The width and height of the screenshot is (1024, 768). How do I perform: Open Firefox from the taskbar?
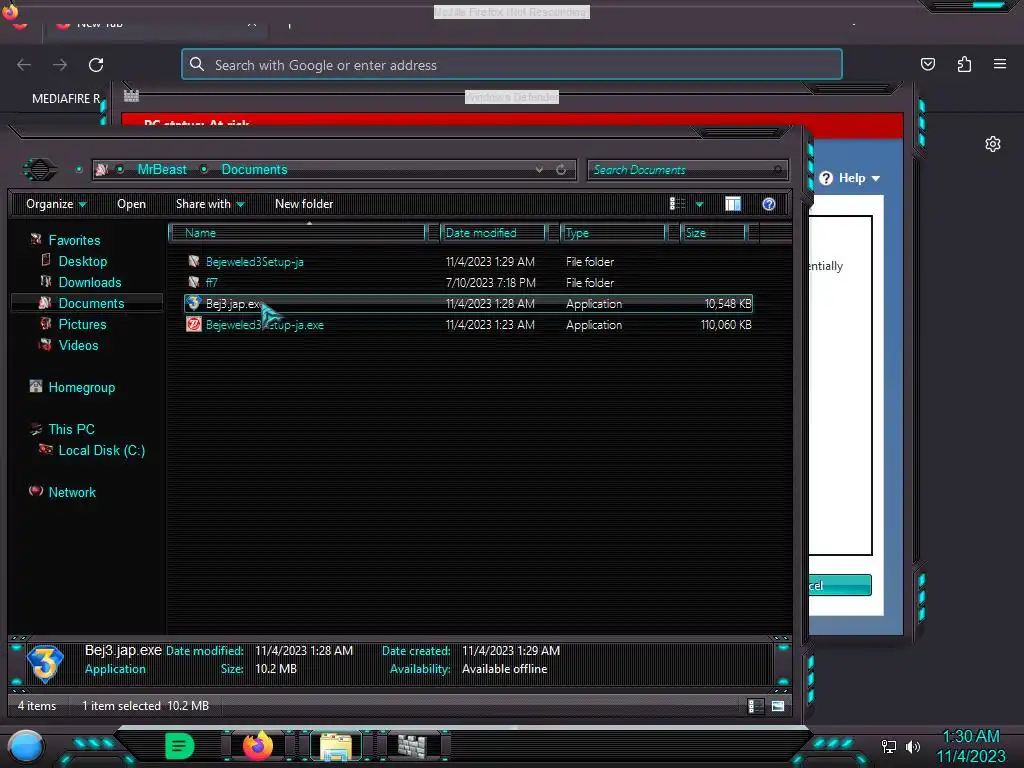point(258,746)
